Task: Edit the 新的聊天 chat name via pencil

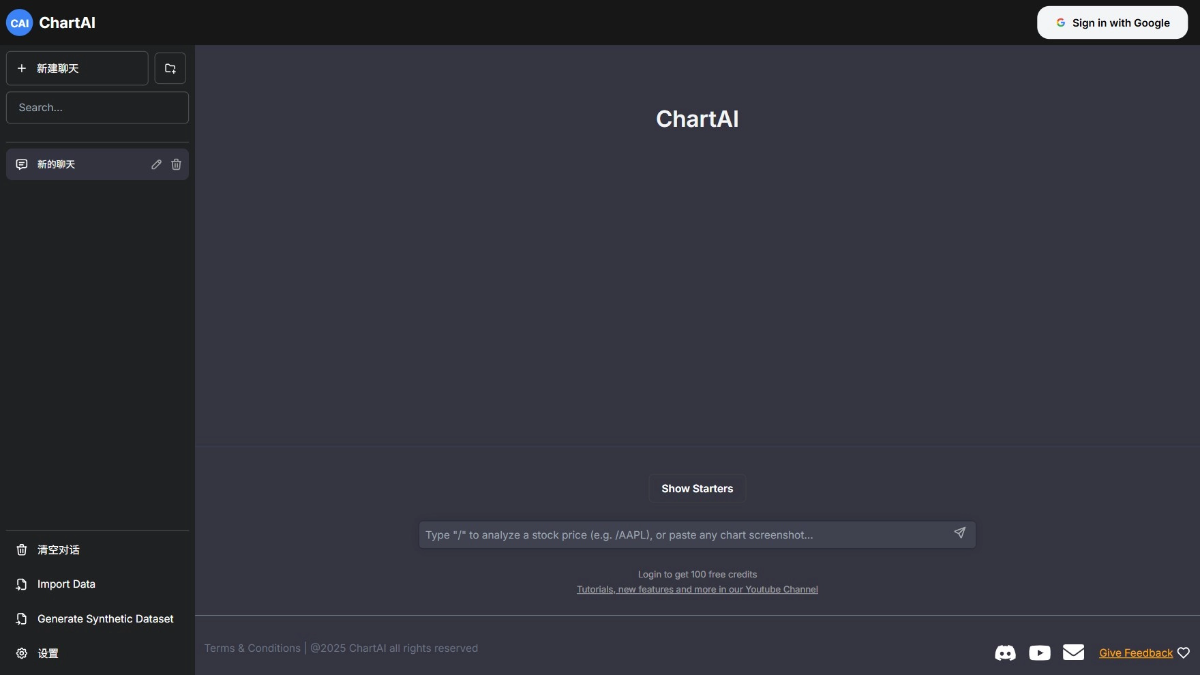Action: tap(156, 164)
